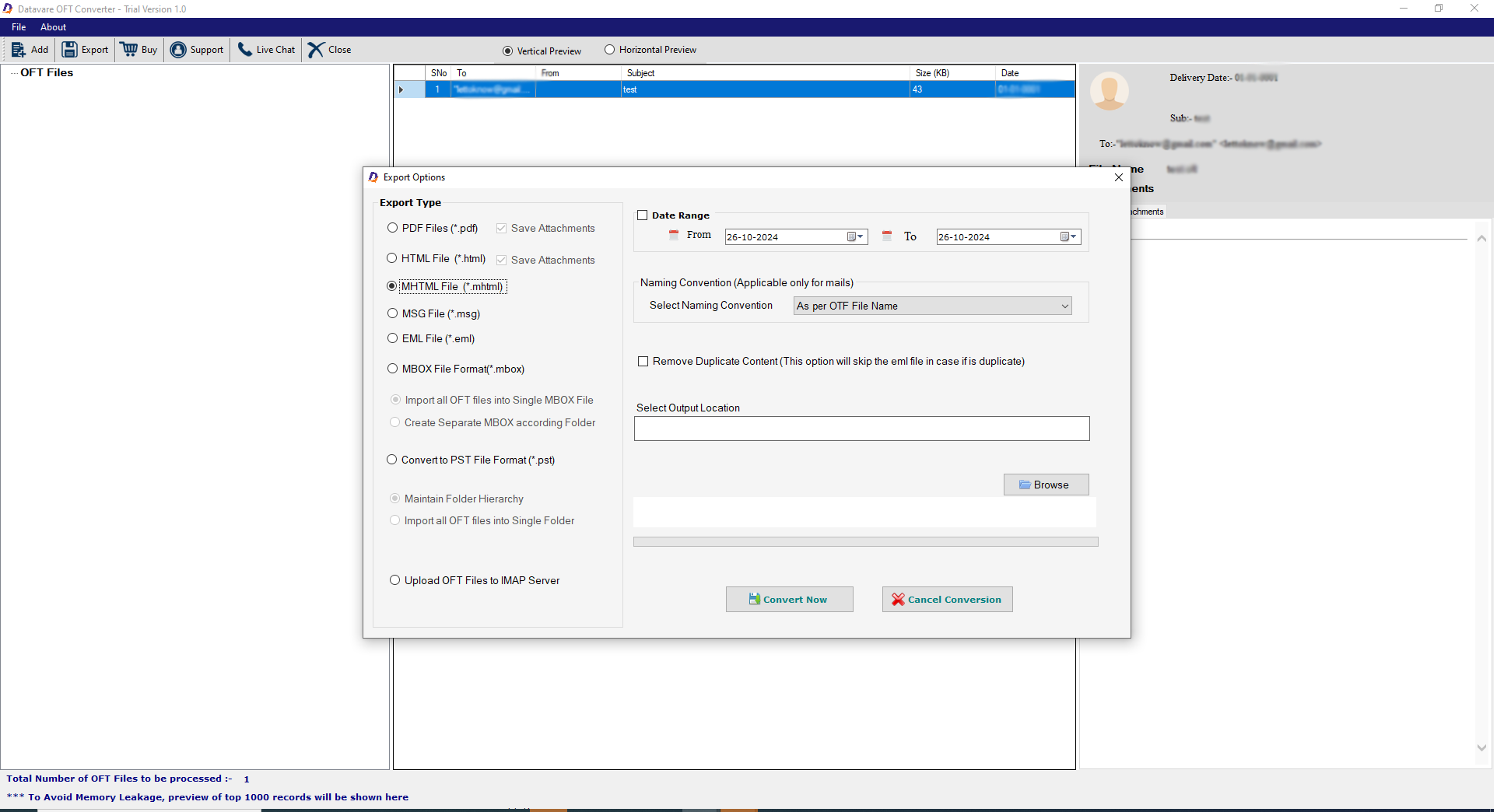1497x812 pixels.
Task: Click size cell showing 43
Action: [952, 89]
